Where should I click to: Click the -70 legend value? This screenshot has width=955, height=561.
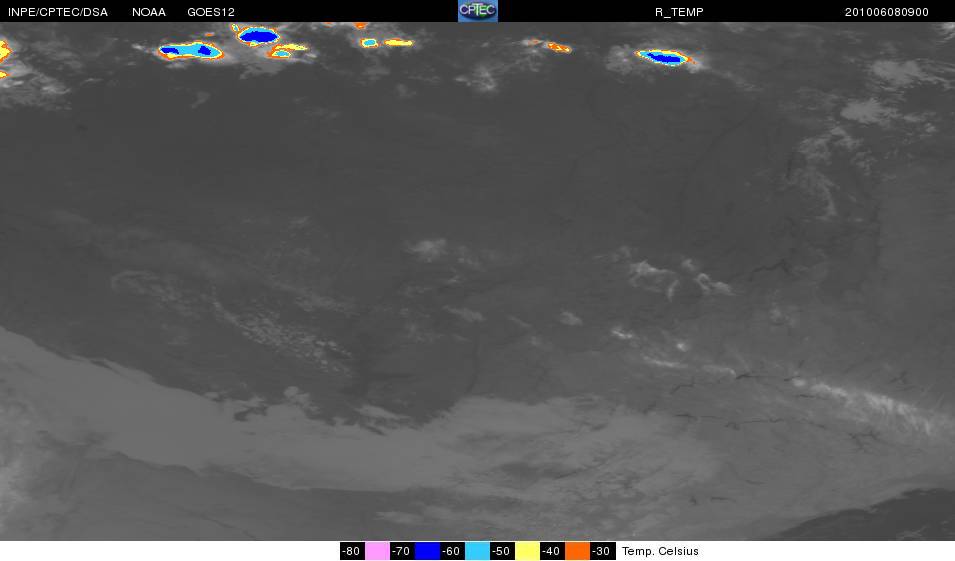pyautogui.click(x=401, y=551)
